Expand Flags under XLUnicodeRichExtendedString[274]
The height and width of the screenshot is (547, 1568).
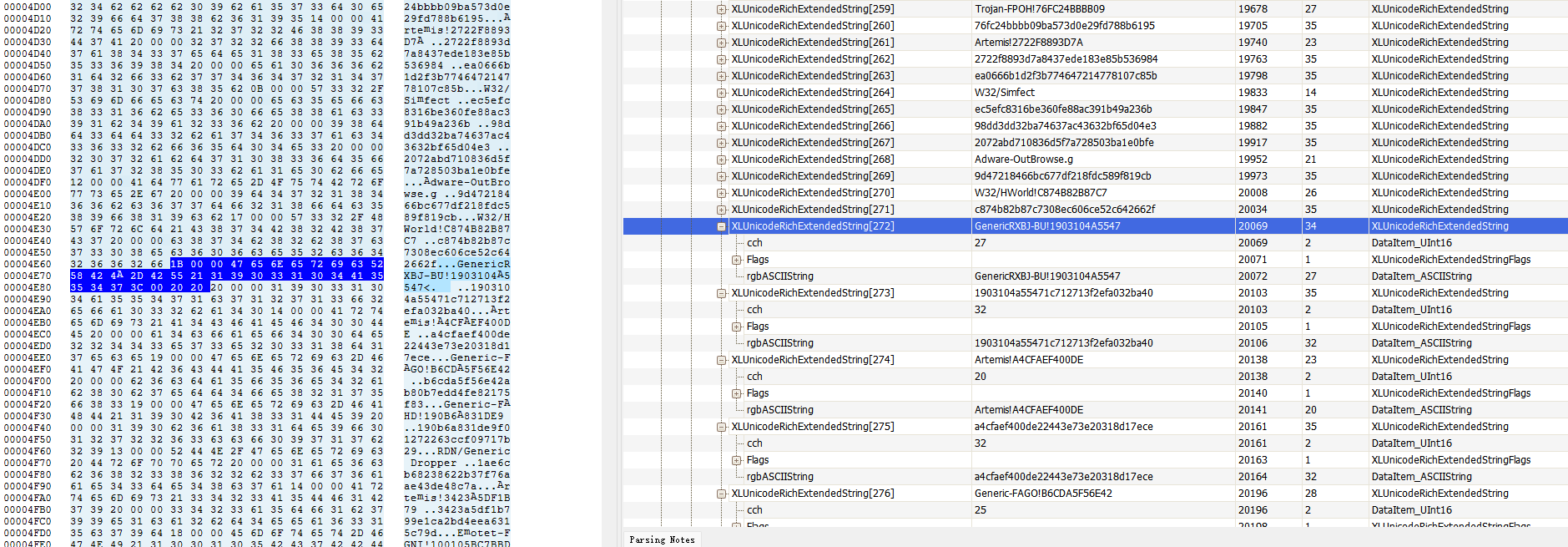pyautogui.click(x=736, y=393)
